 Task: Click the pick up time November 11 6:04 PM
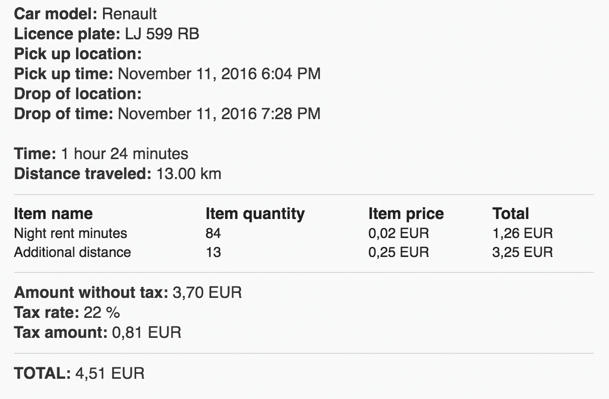click(219, 74)
